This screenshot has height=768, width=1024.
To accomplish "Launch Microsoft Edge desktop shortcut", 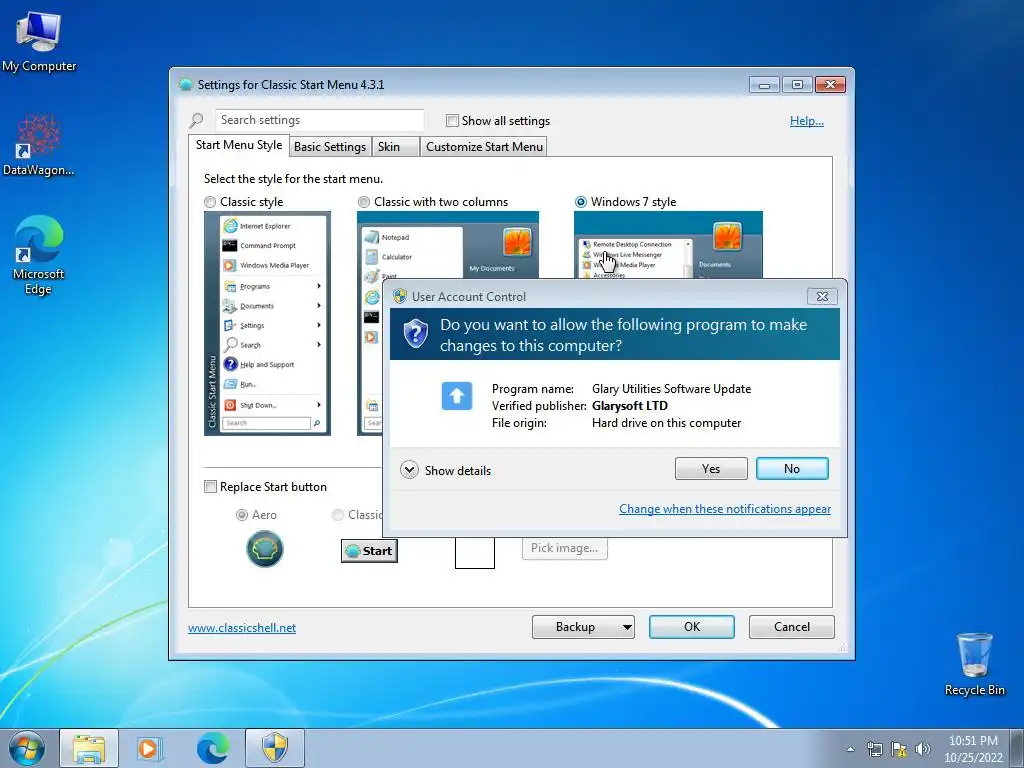I will 39,255.
